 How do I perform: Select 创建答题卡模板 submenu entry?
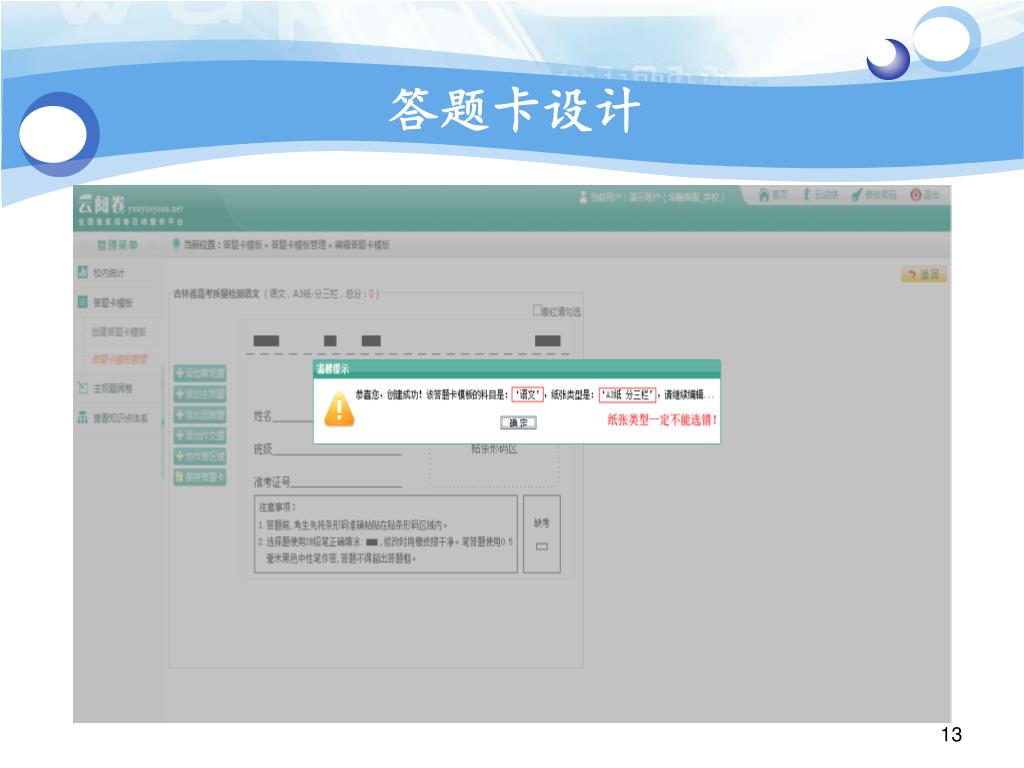point(118,332)
